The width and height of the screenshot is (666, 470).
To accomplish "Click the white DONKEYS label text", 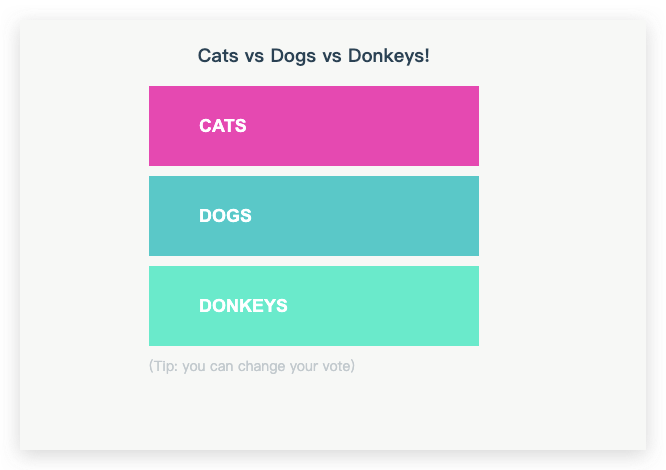I will tap(243, 306).
